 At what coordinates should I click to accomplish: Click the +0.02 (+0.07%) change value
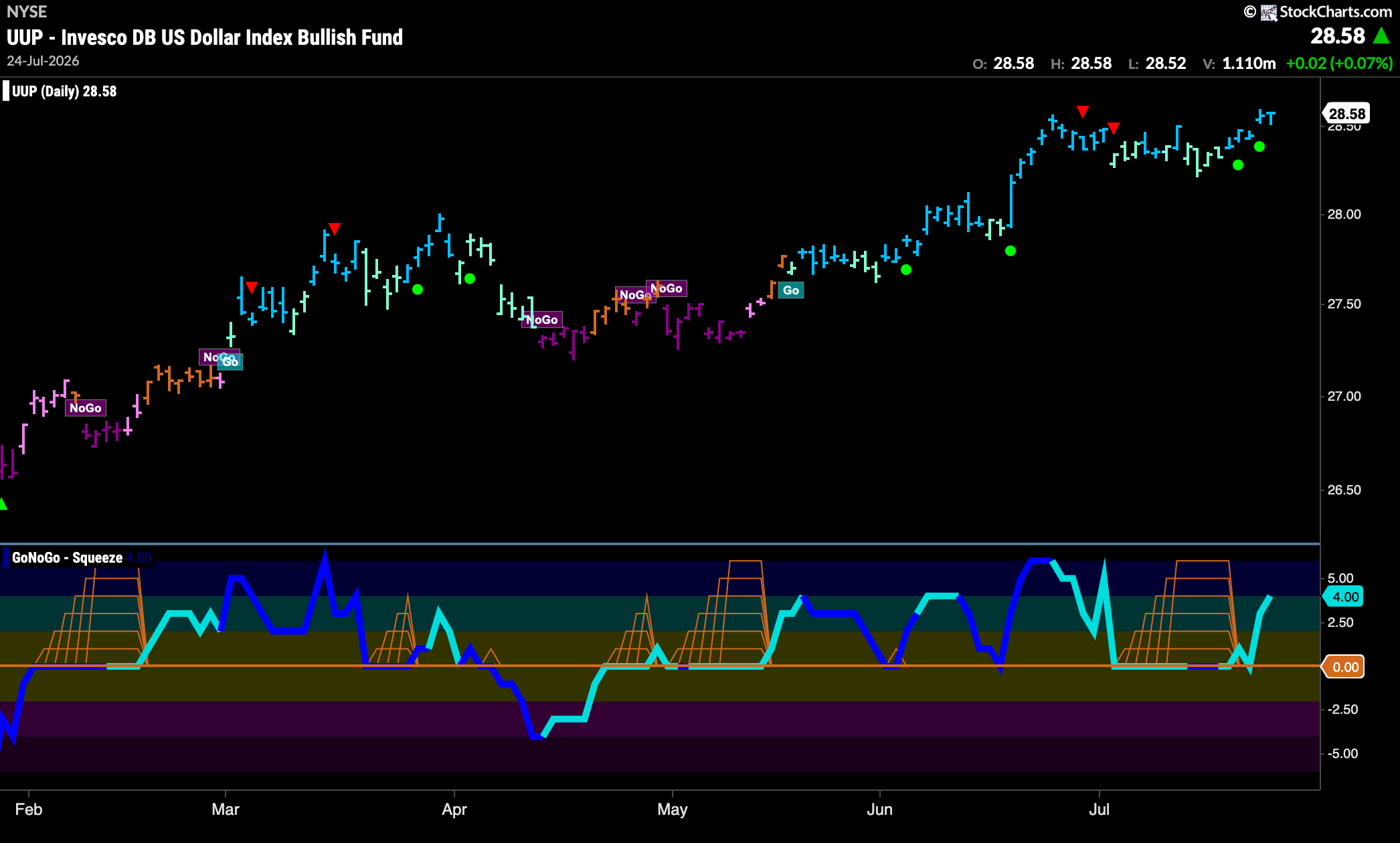point(1340,64)
